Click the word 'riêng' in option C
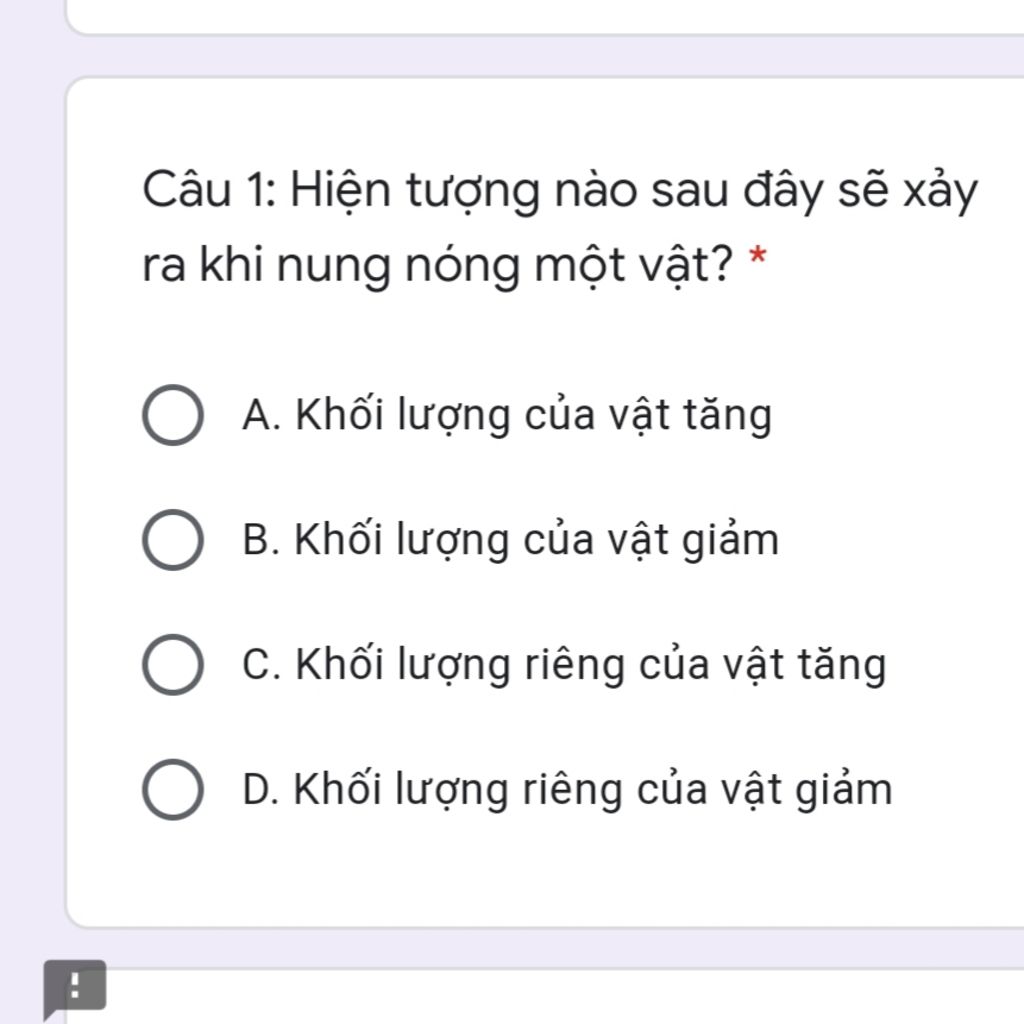This screenshot has height=1024, width=1024. click(x=575, y=665)
